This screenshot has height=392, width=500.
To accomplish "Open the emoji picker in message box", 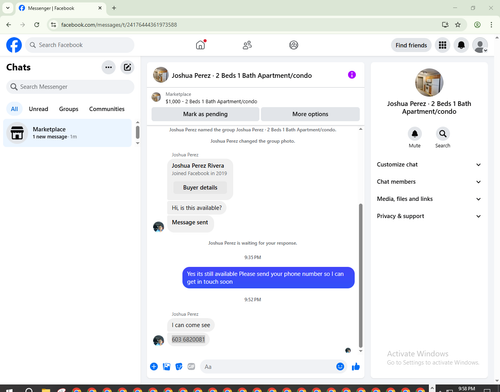I will pyautogui.click(x=340, y=367).
